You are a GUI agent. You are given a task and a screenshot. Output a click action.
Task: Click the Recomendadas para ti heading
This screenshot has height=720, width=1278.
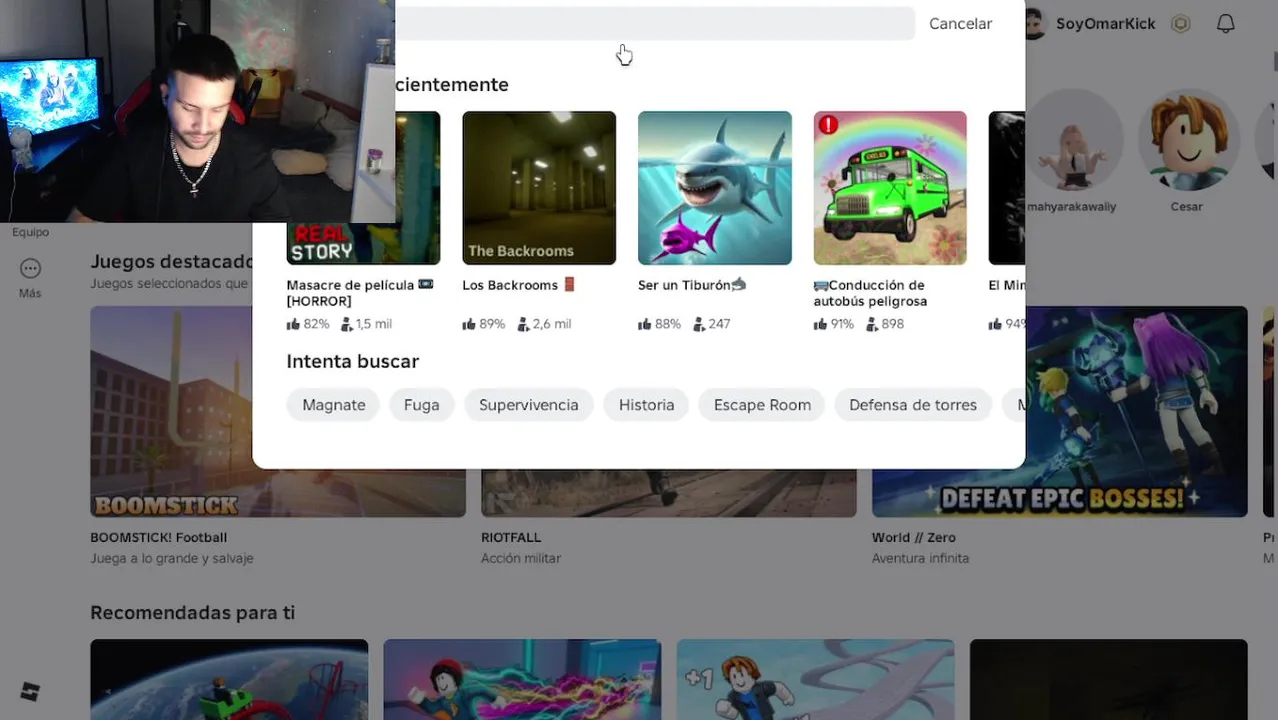[192, 612]
